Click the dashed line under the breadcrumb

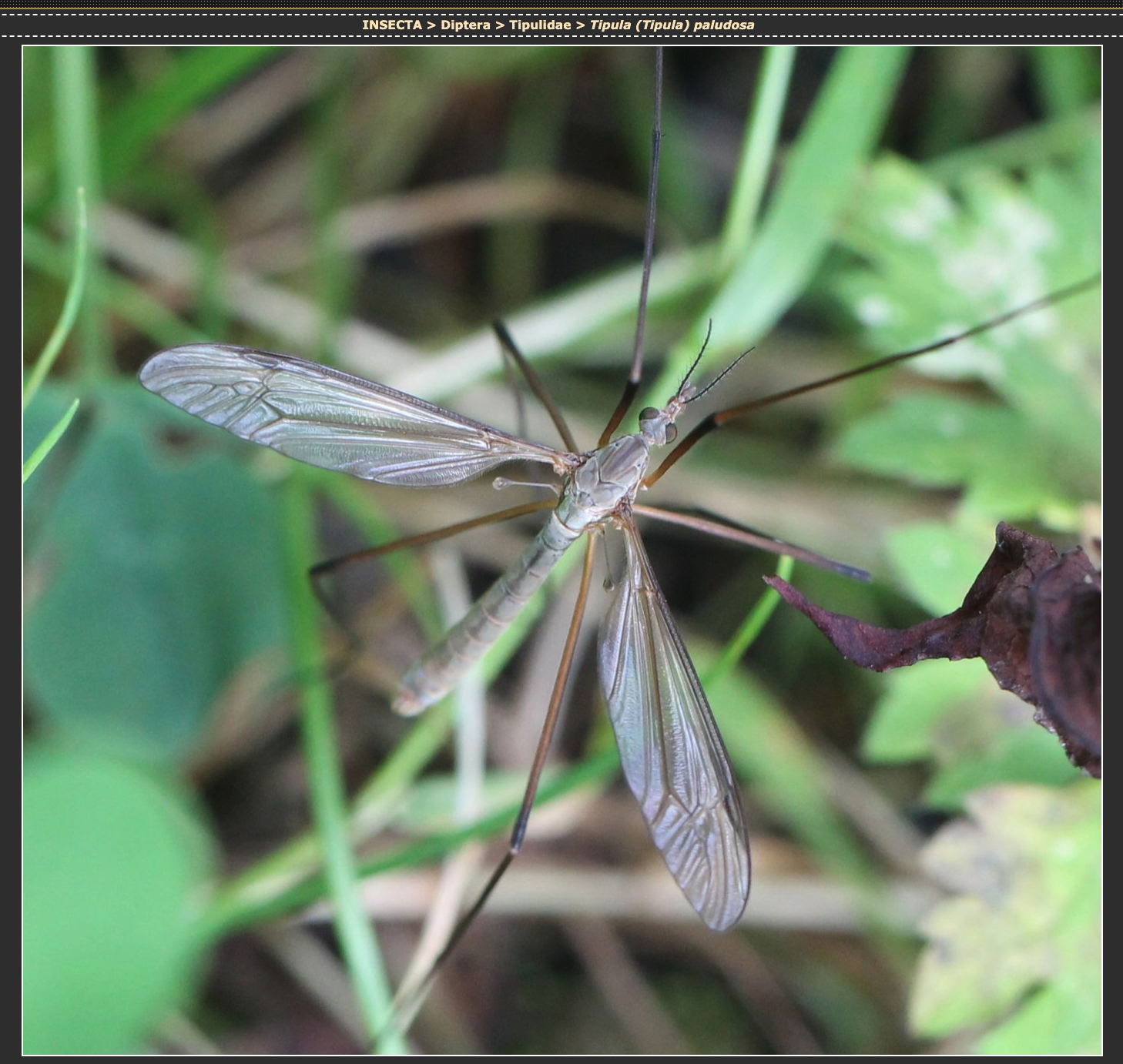click(561, 36)
